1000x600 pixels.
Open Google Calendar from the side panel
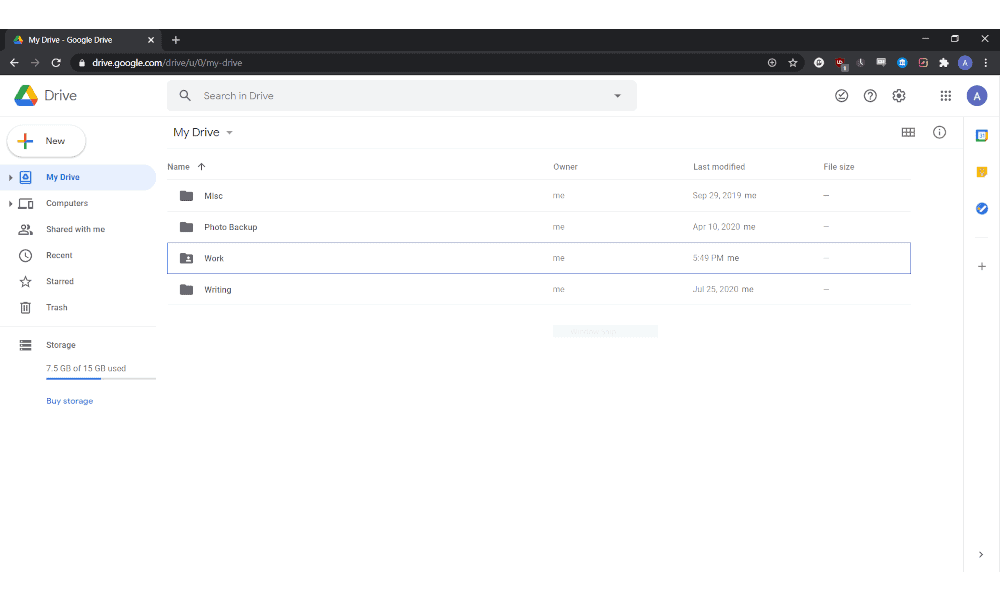click(x=982, y=134)
